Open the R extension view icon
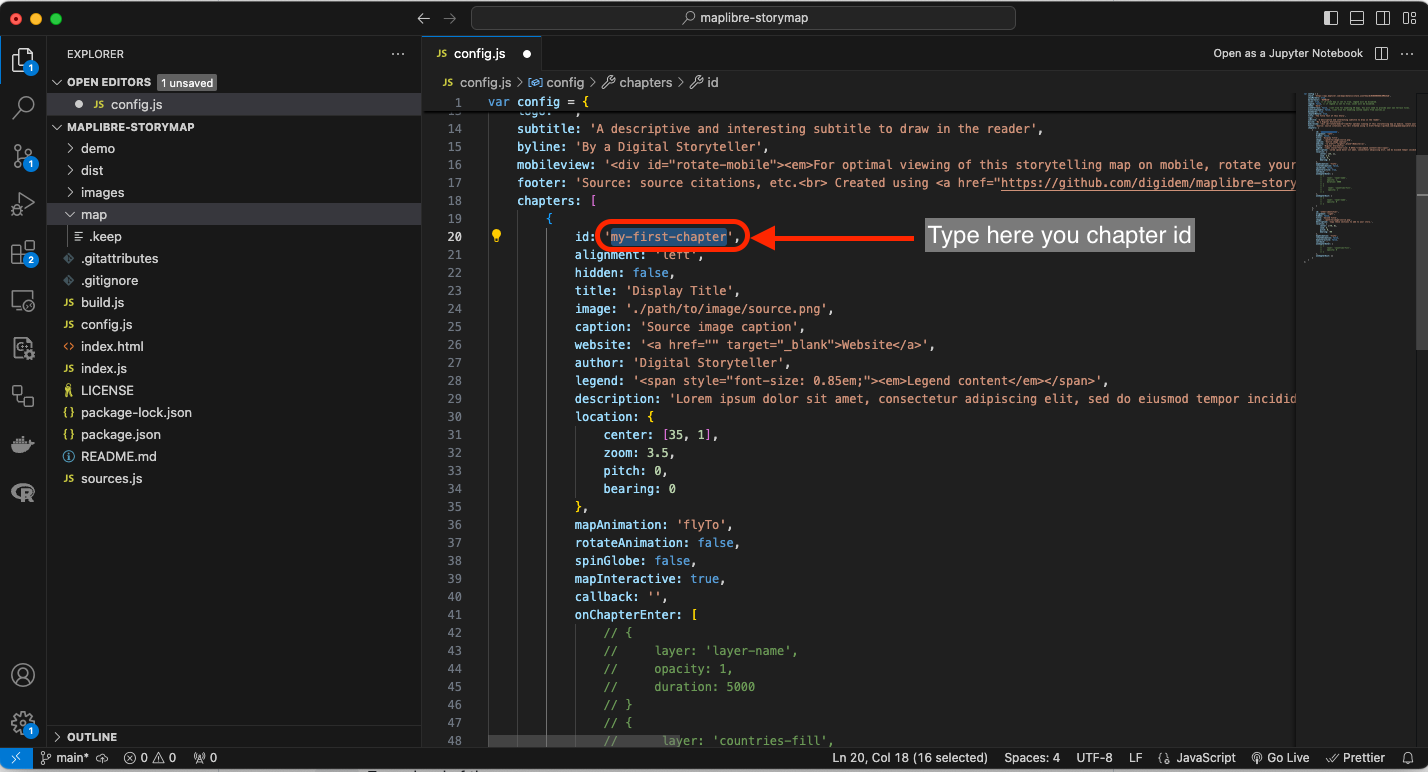The width and height of the screenshot is (1428, 772). 23,492
